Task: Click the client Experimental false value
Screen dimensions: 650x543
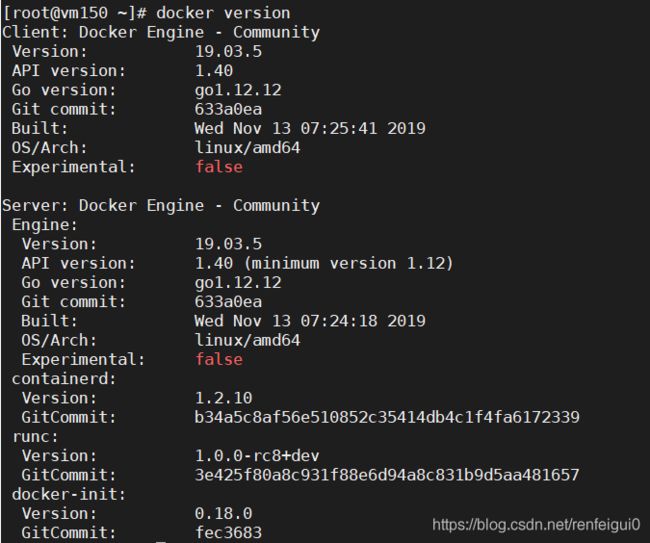Action: (219, 167)
